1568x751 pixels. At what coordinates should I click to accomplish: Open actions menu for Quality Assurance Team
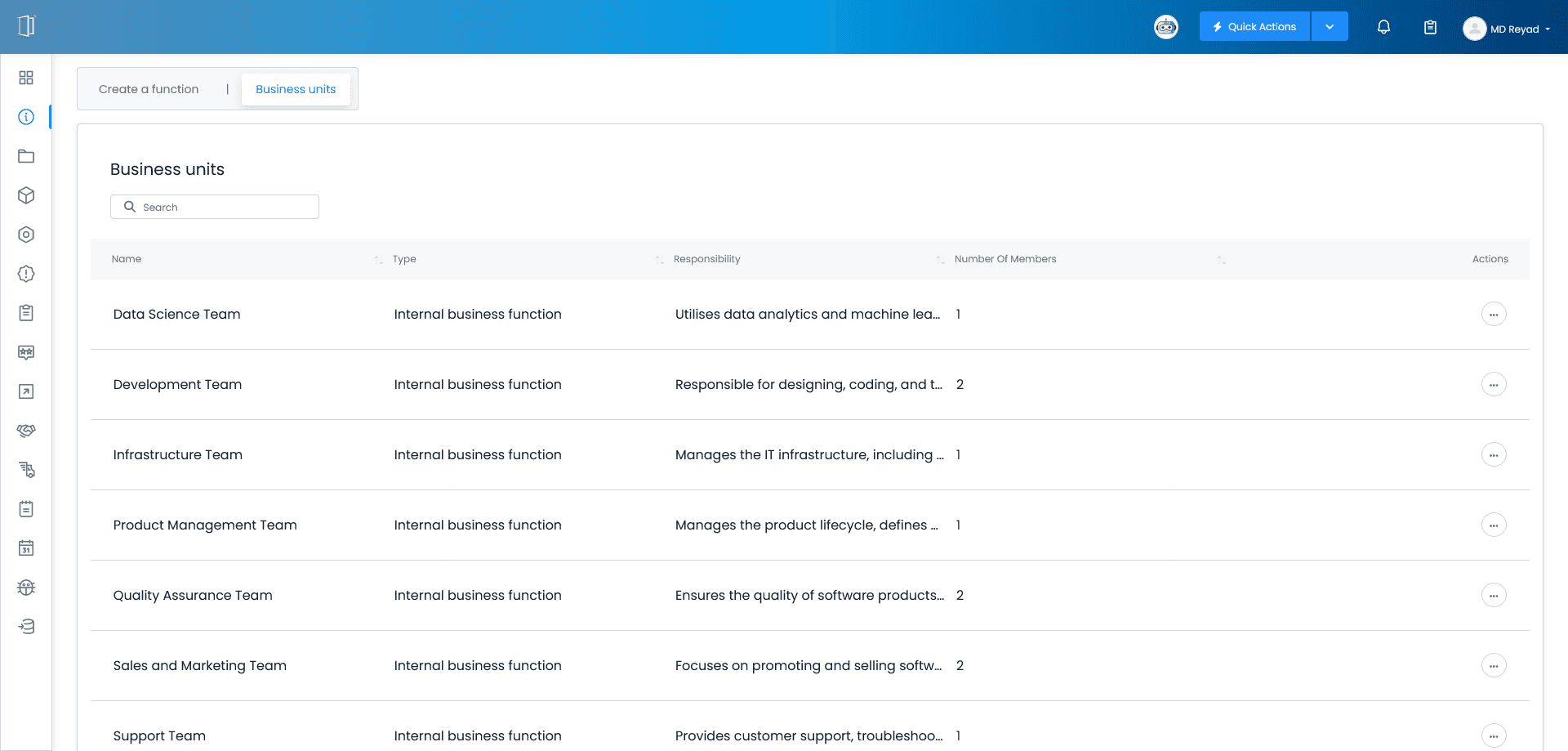(1493, 596)
